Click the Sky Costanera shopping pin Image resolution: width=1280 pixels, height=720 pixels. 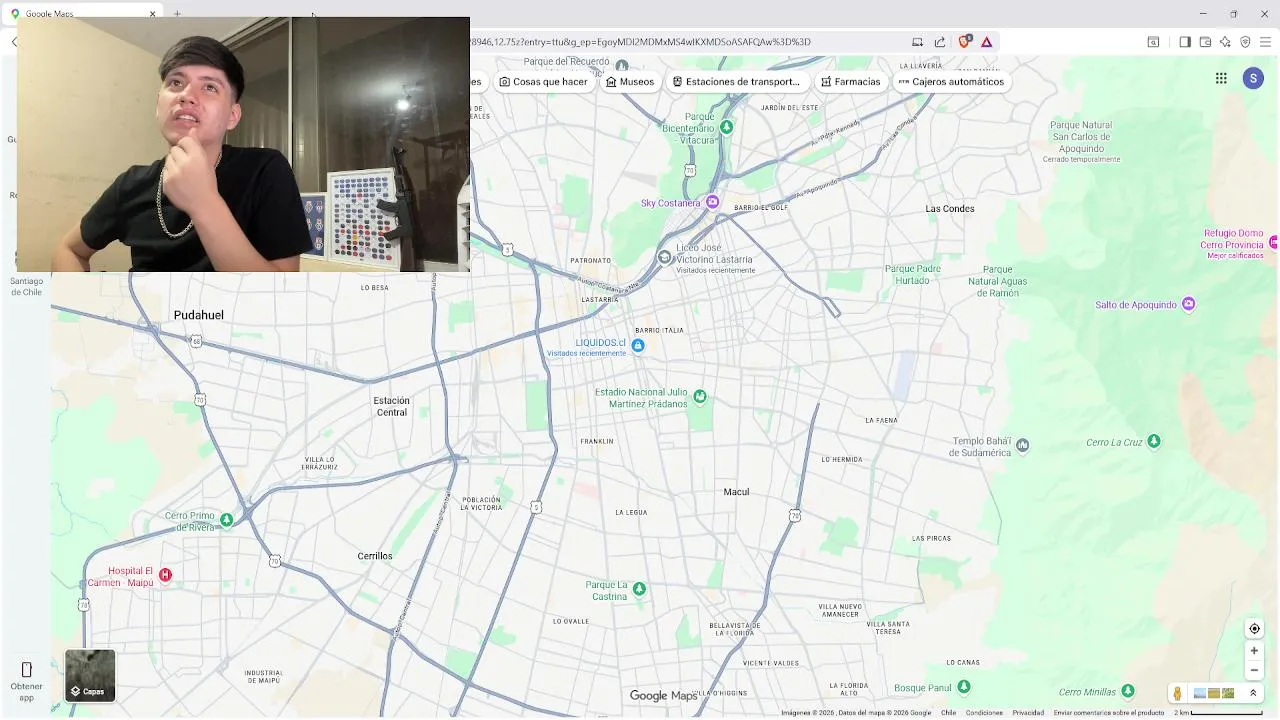(x=712, y=202)
